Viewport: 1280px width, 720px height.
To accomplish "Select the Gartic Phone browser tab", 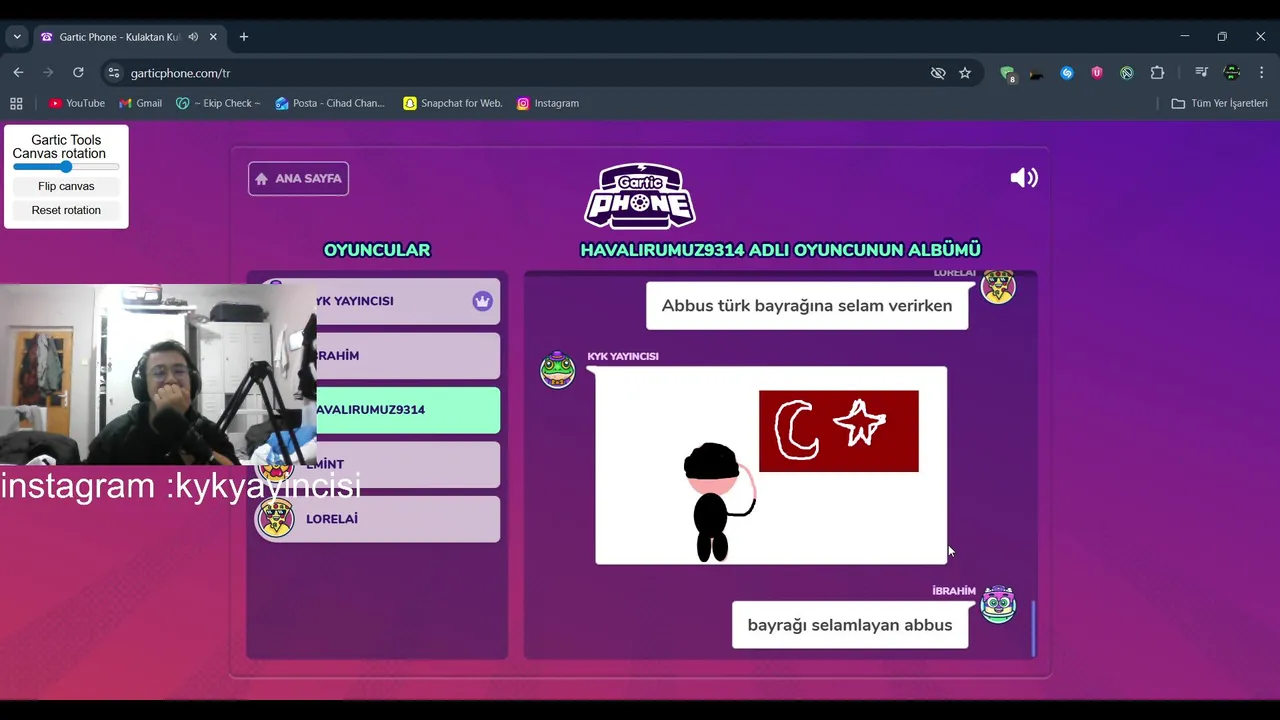I will (x=130, y=37).
